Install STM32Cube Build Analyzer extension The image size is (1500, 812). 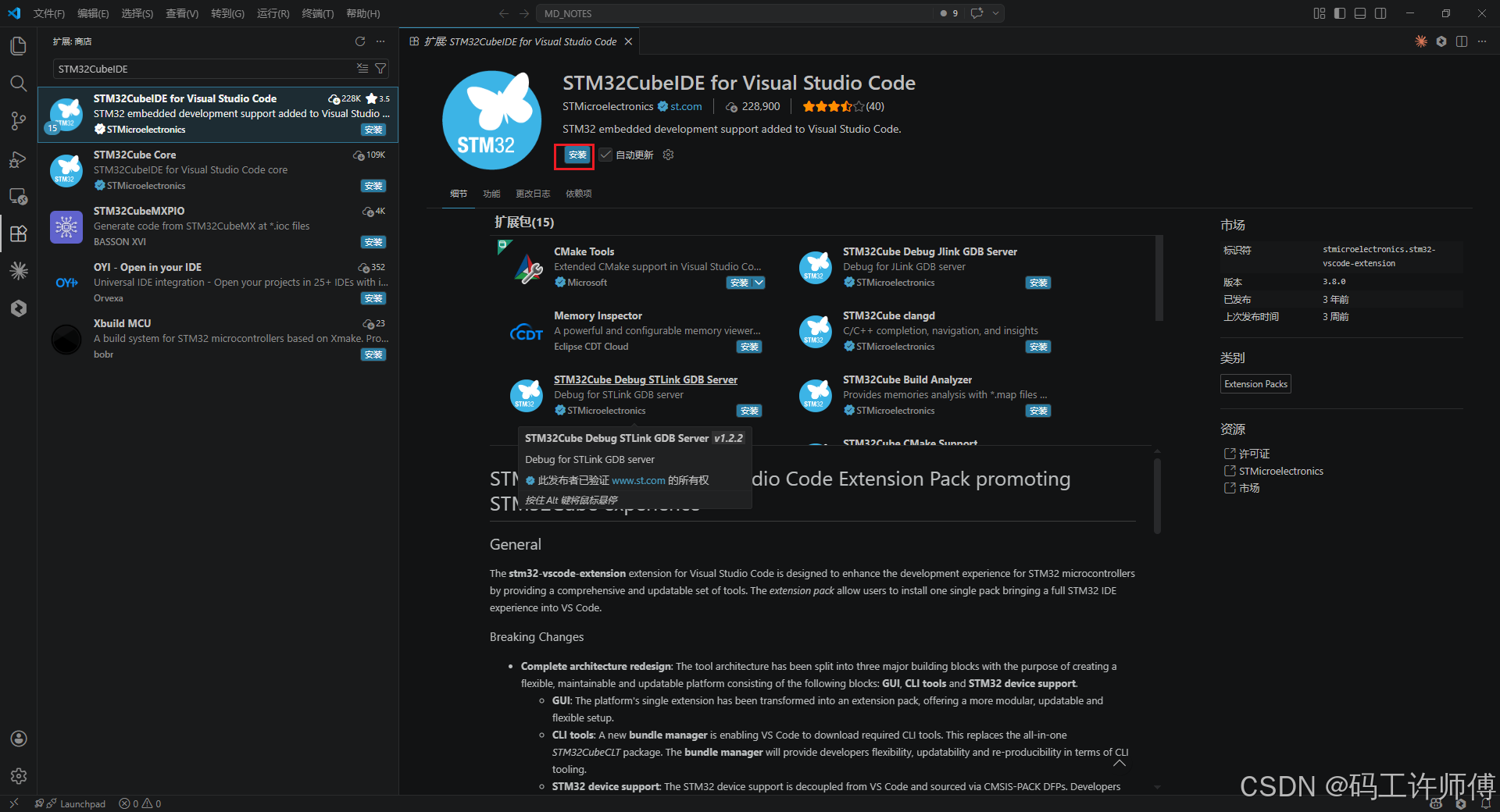[x=1038, y=411]
